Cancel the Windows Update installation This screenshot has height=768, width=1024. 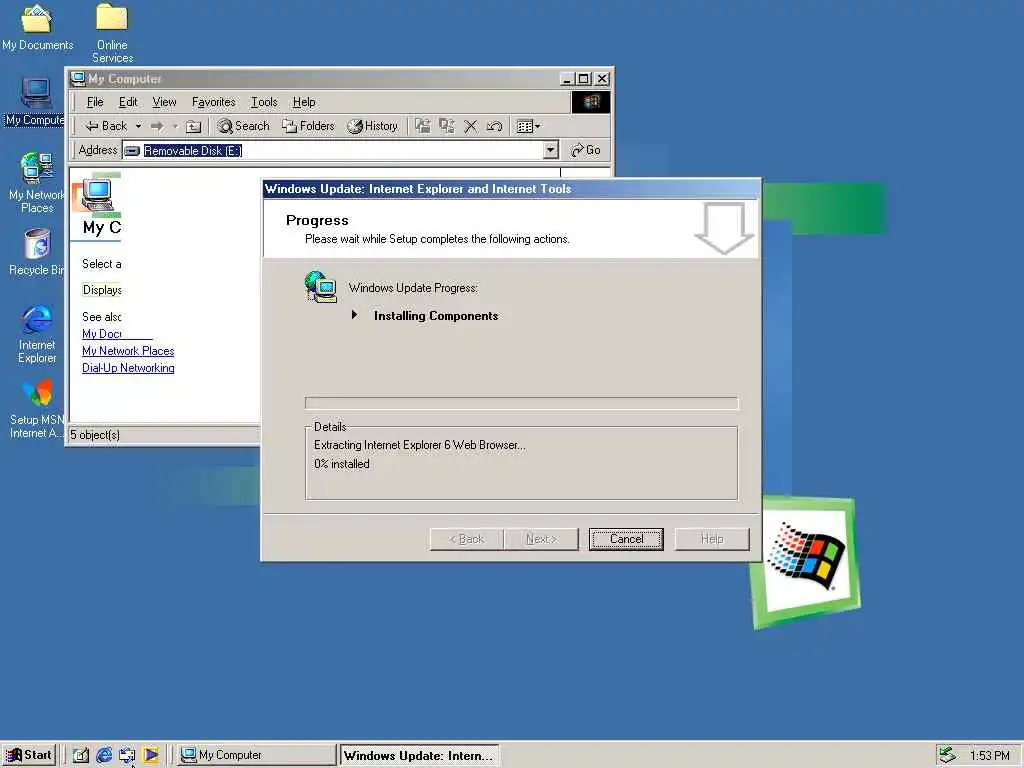click(x=626, y=539)
